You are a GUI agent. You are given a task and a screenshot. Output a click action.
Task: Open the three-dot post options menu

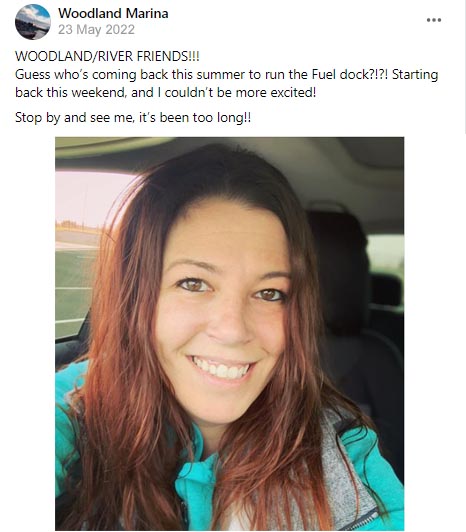coord(434,20)
